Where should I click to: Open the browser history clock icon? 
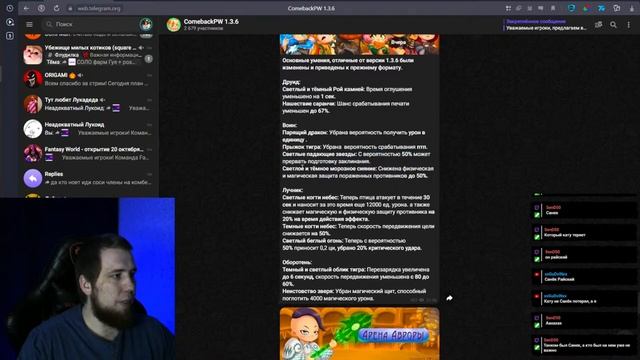tap(10, 8)
